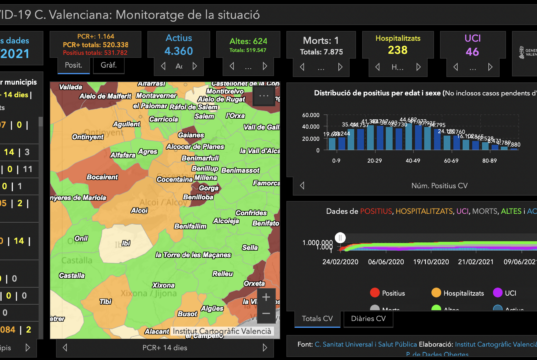Advance the UCI card with right arrow
Viewport: 537px width, 360px height.
[490, 67]
